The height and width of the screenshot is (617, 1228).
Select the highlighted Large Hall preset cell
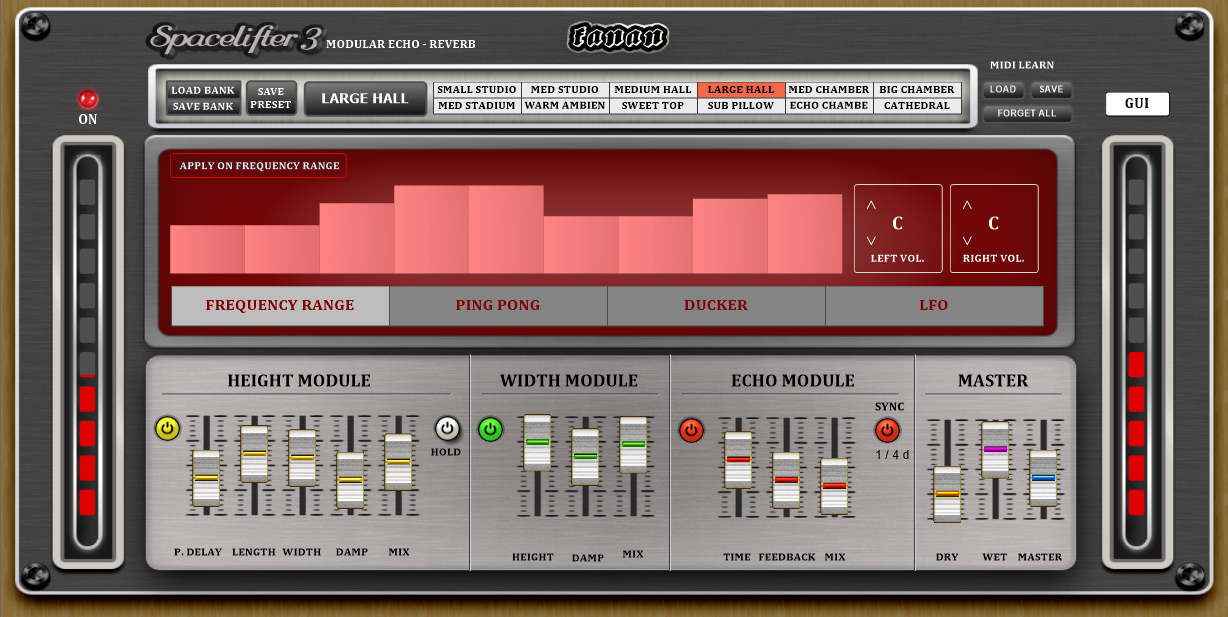[x=741, y=90]
